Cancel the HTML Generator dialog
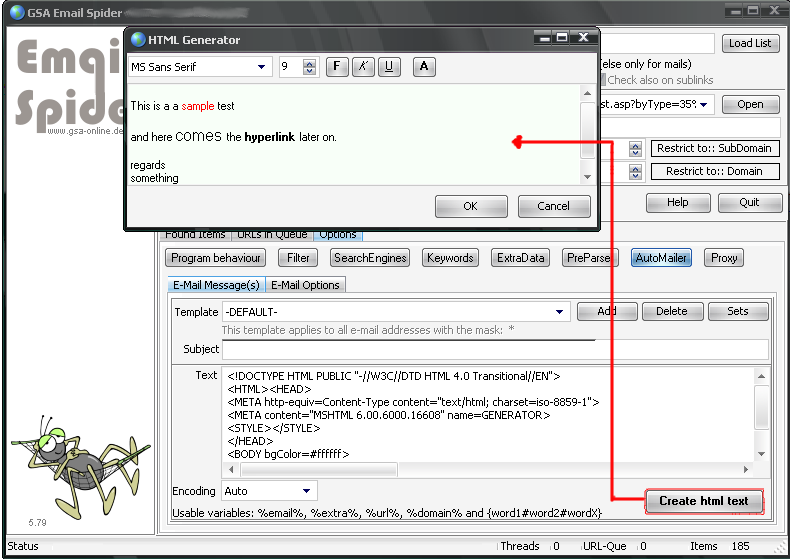 click(553, 206)
